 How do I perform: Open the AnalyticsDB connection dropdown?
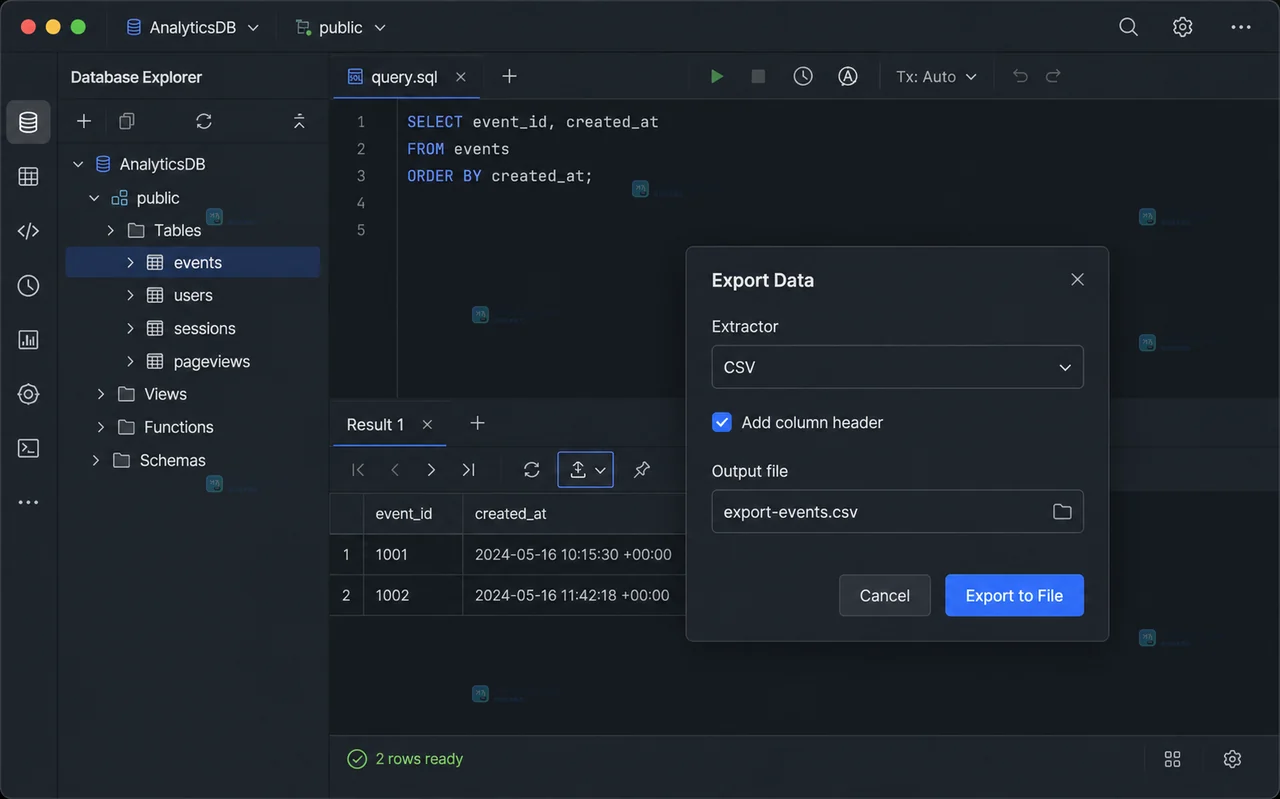[x=193, y=28]
